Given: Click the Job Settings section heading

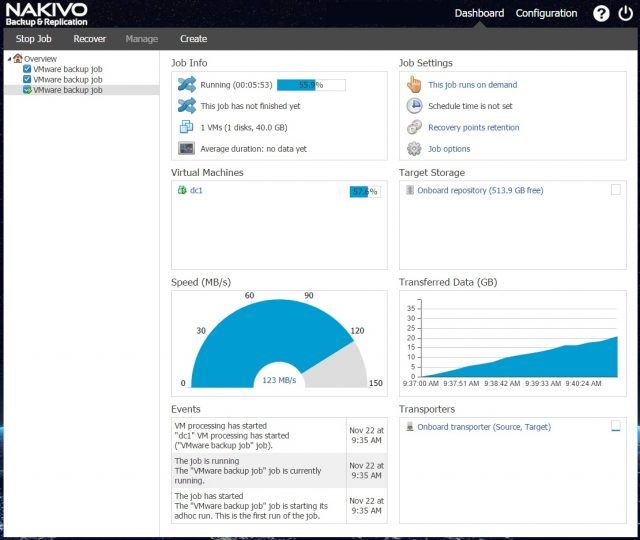Looking at the screenshot, I should click(x=425, y=63).
